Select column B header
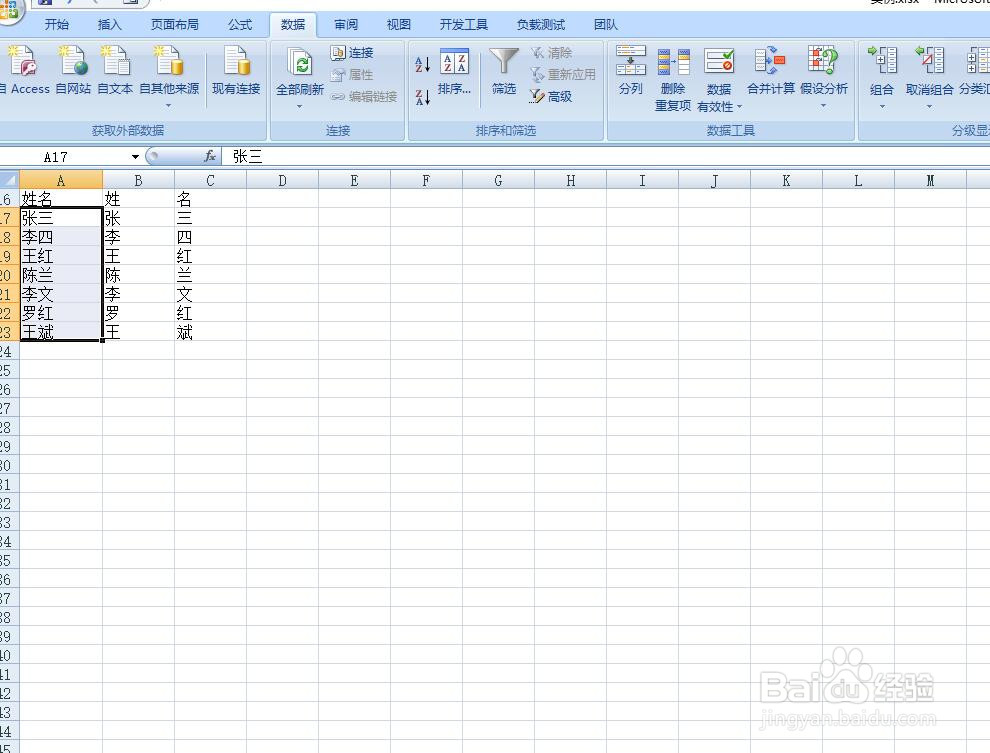Viewport: 990px width, 753px height. point(138,181)
